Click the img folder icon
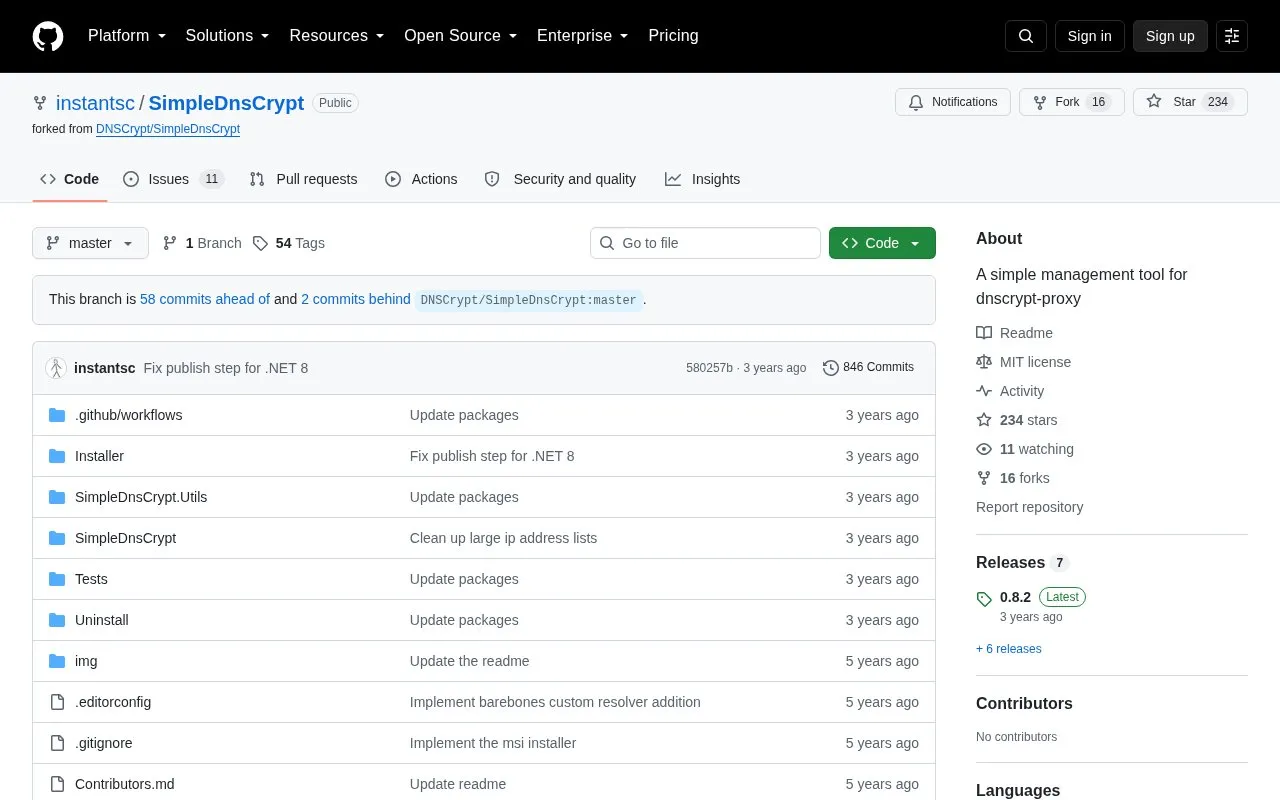The image size is (1280, 800). click(x=57, y=661)
